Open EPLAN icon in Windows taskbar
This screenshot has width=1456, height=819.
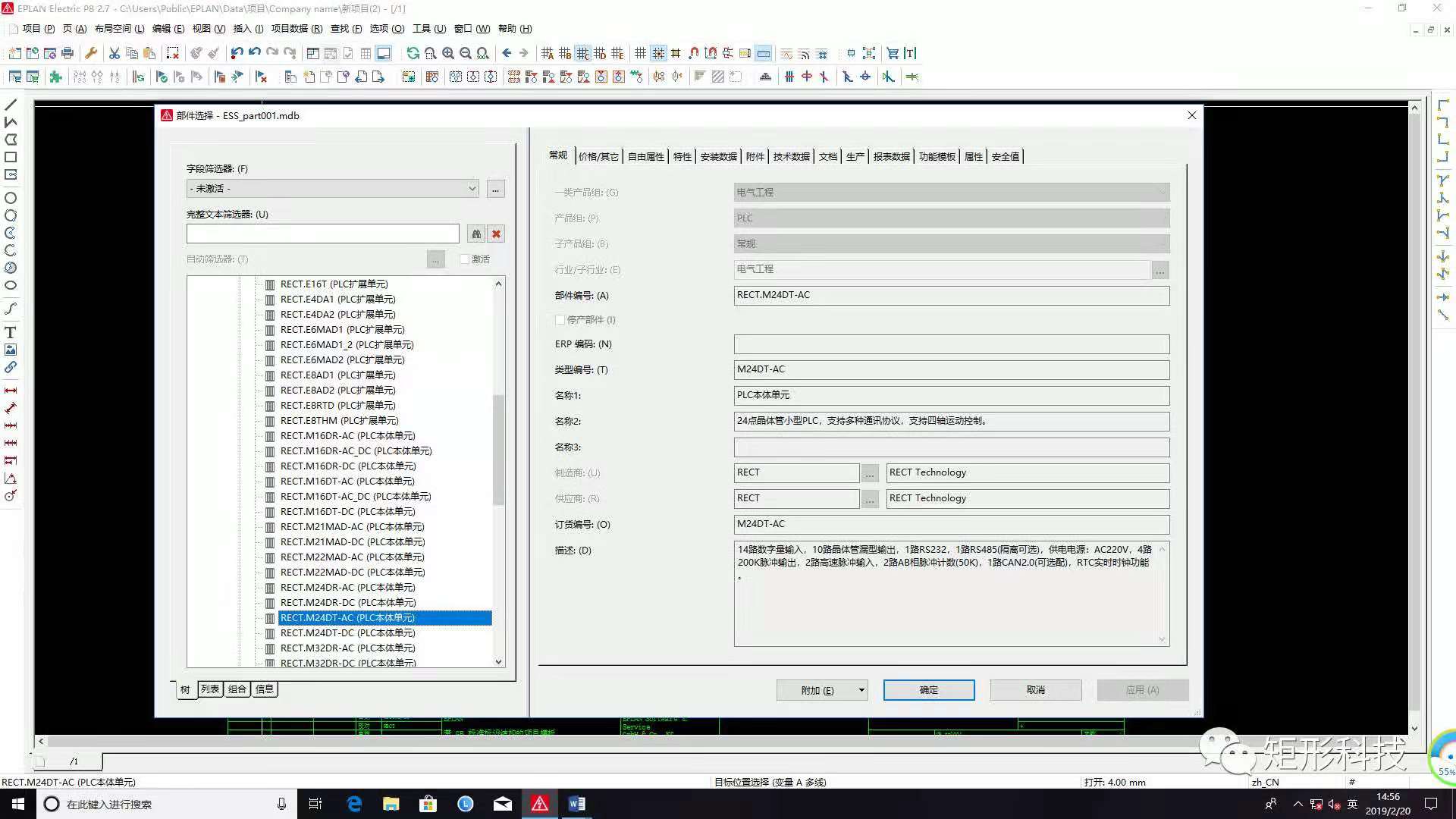tap(540, 804)
